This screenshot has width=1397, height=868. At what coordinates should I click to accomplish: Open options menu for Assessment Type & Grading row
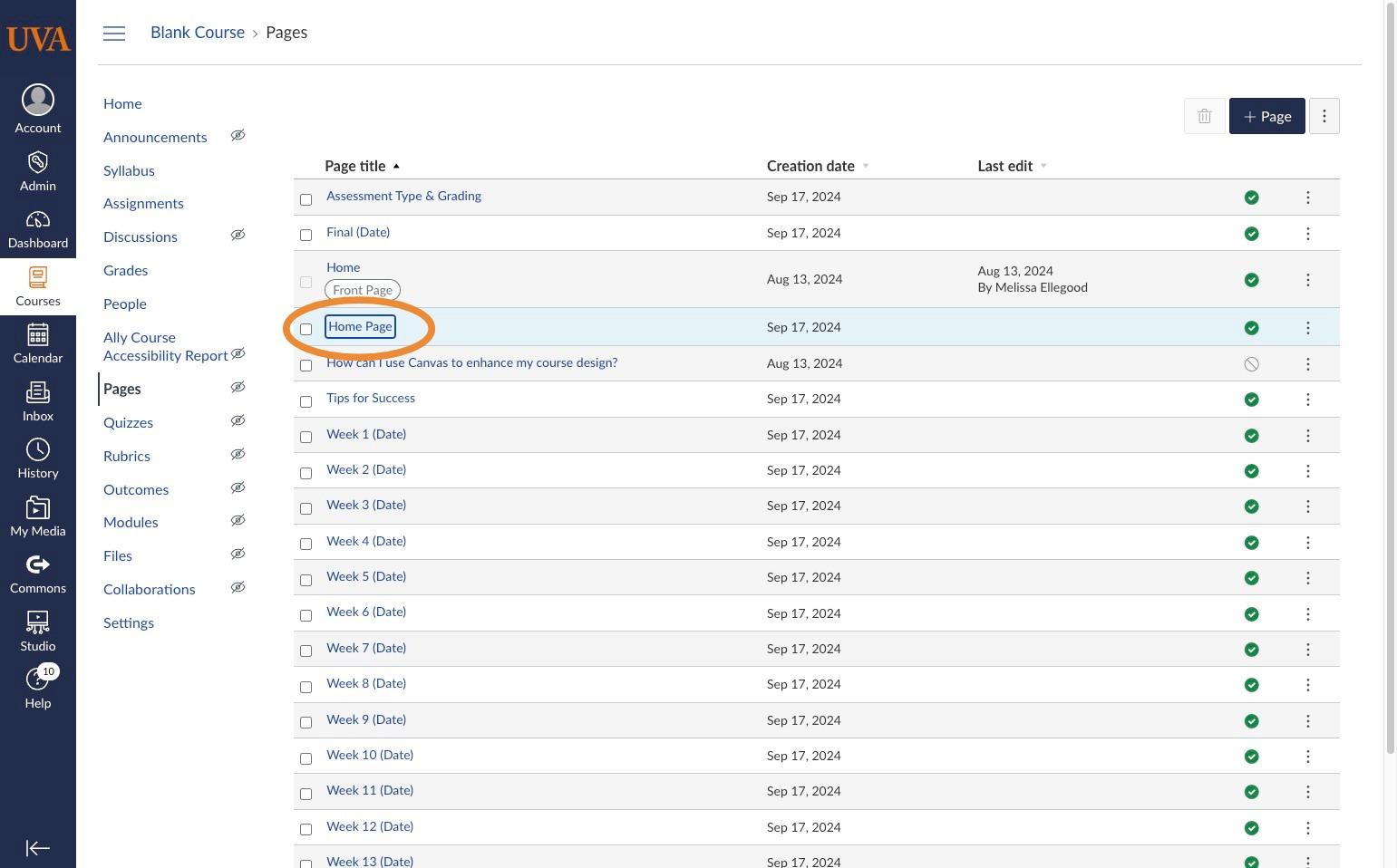pyautogui.click(x=1308, y=198)
